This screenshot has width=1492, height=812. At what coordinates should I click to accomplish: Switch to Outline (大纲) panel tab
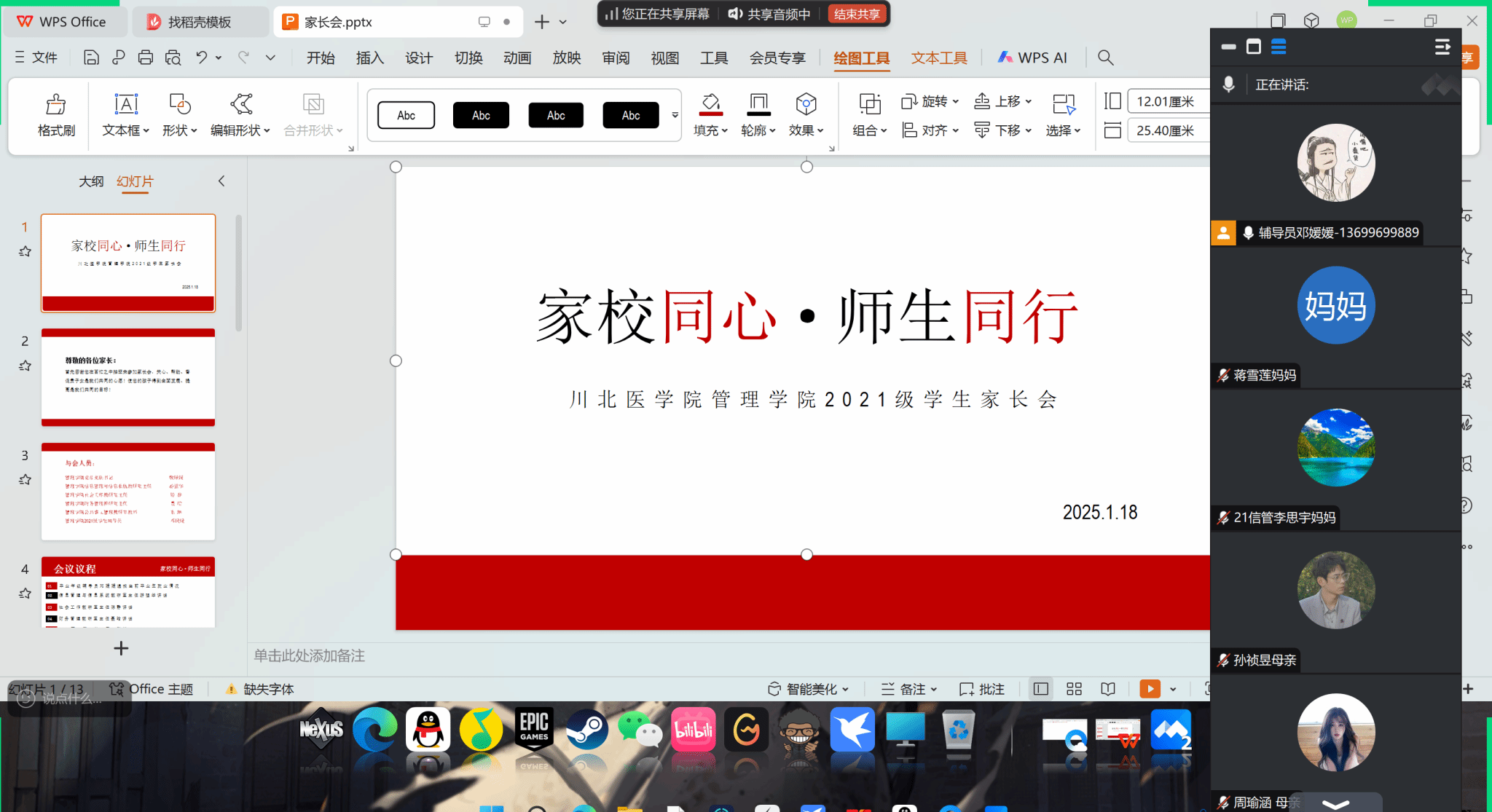(x=91, y=181)
